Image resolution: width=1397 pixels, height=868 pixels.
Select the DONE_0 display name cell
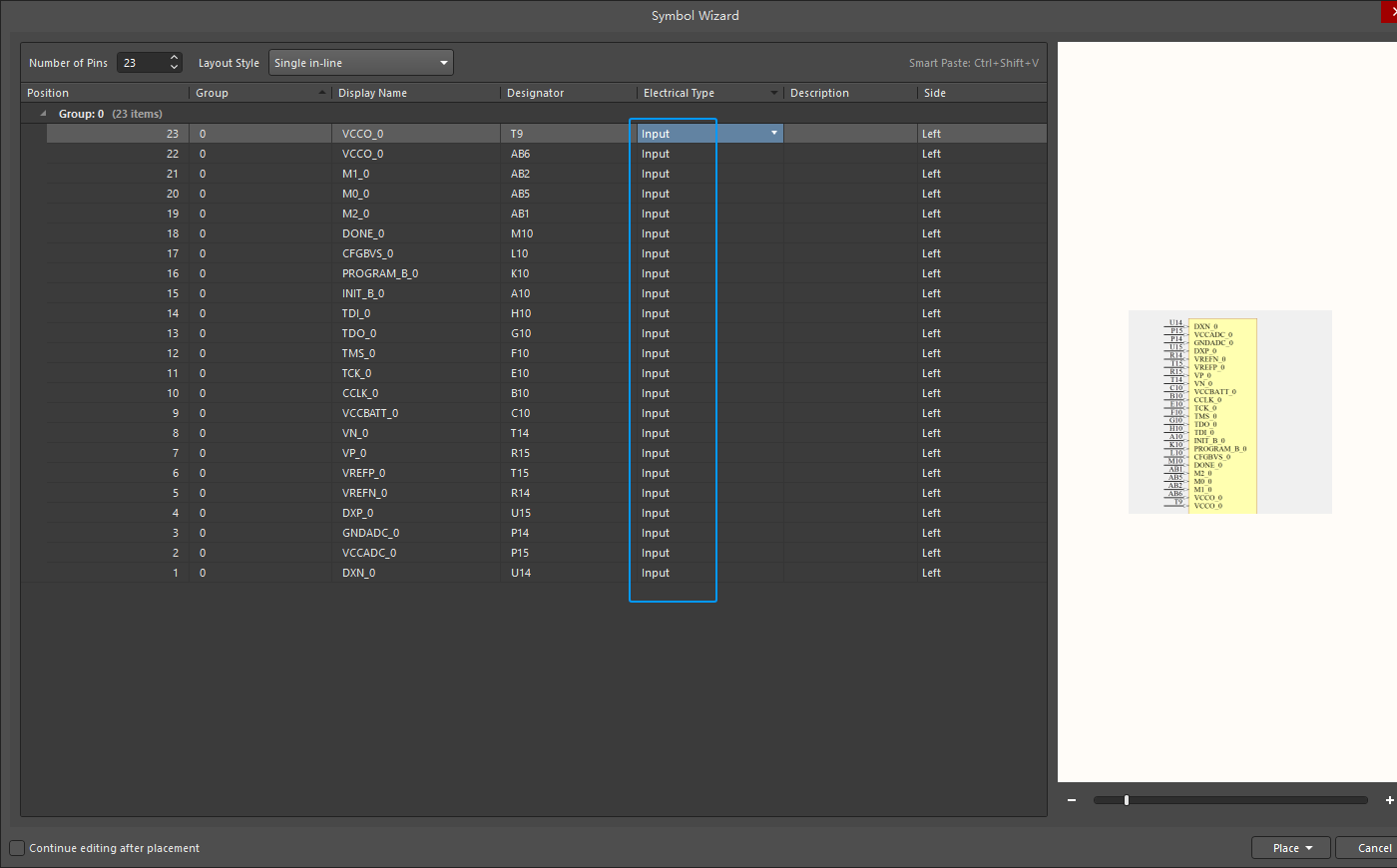(x=416, y=233)
